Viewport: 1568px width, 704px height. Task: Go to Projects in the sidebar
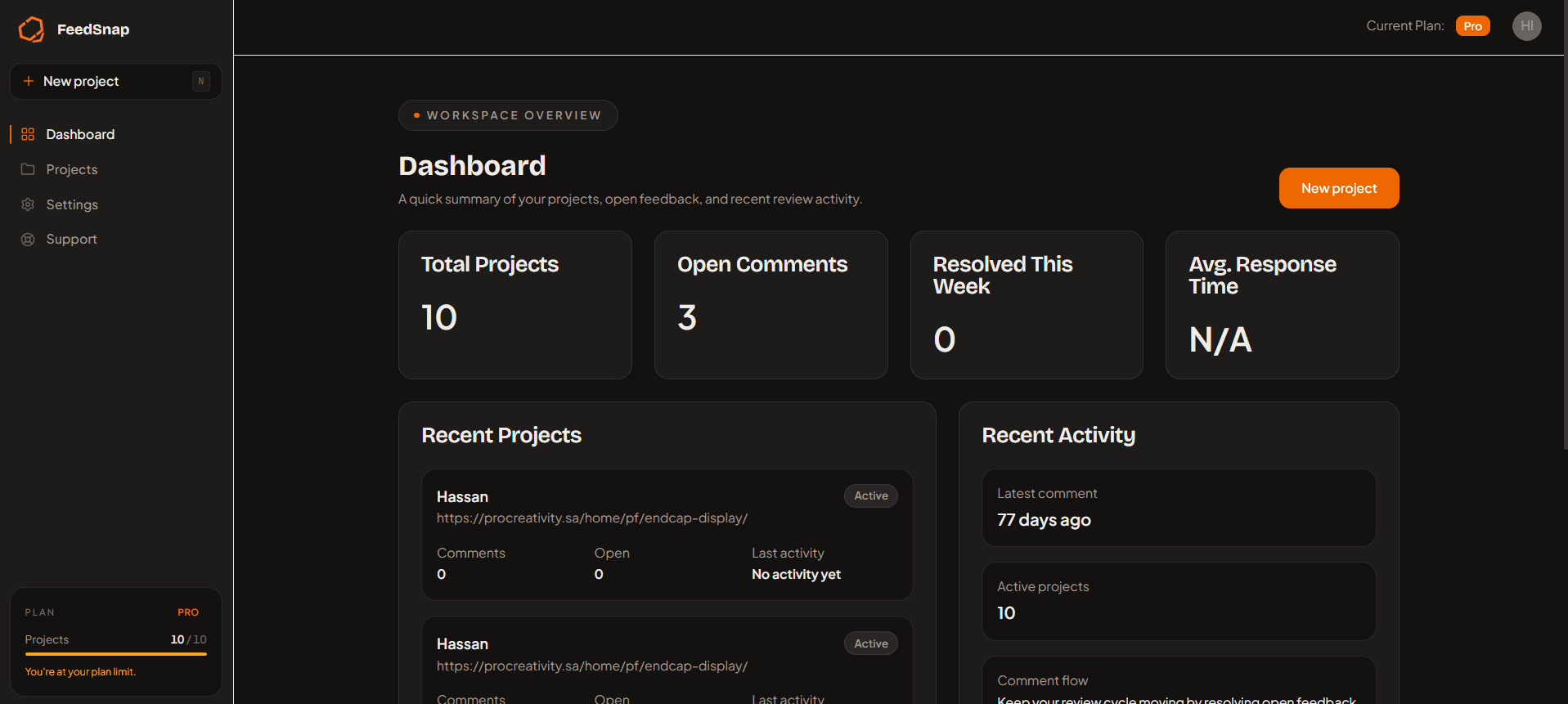point(116,169)
